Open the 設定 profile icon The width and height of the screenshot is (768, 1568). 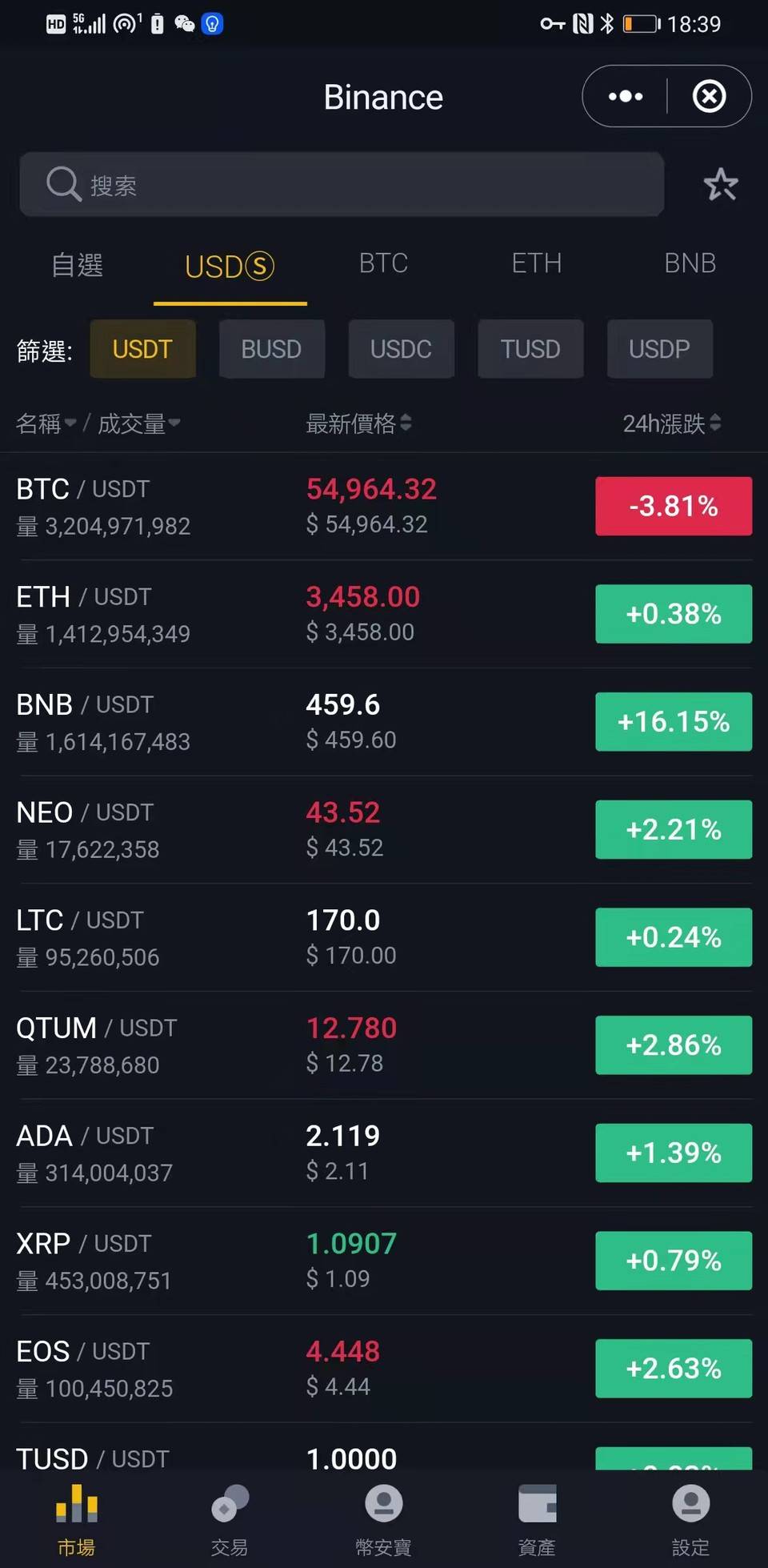click(x=690, y=1505)
